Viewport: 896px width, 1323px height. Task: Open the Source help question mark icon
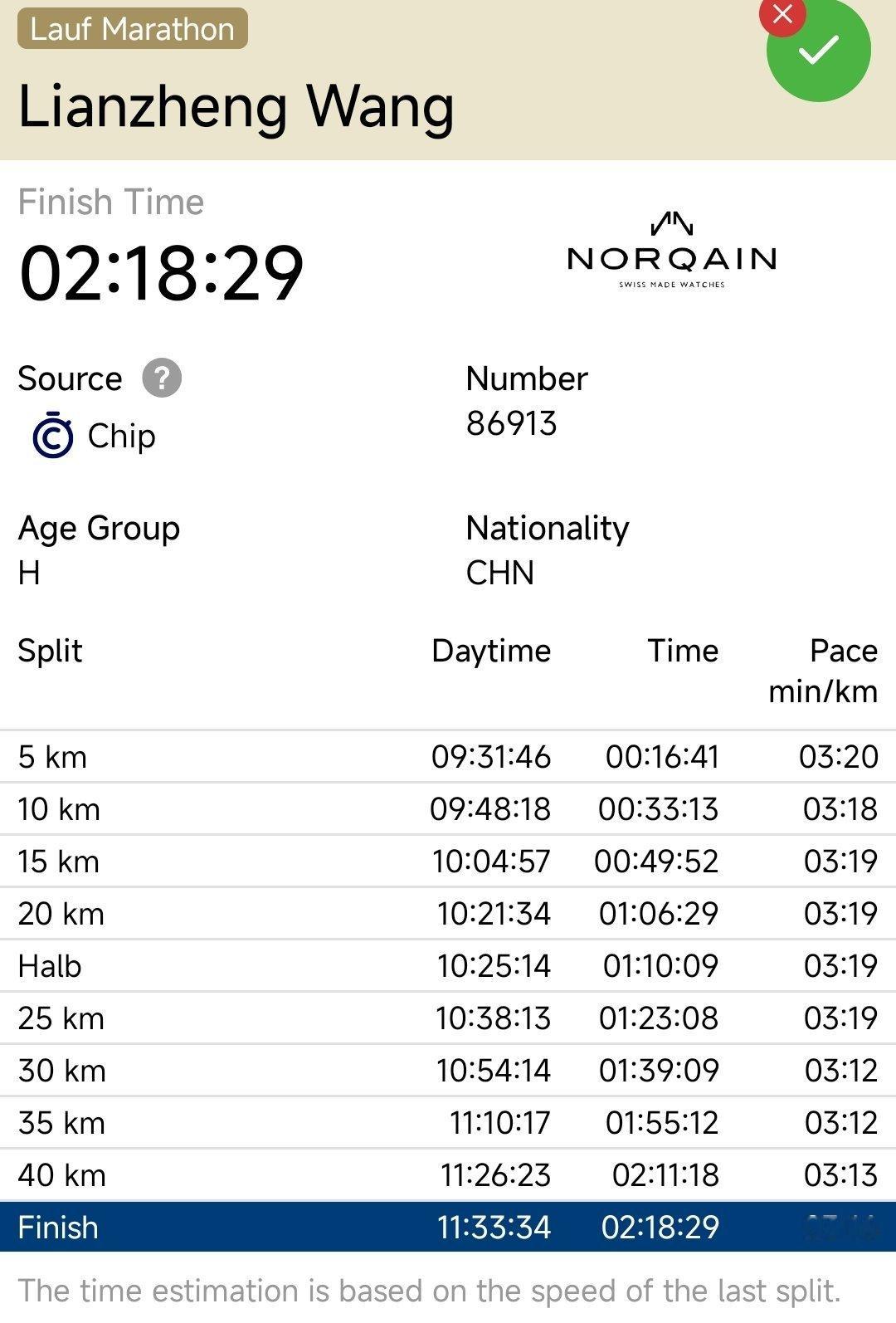click(162, 378)
